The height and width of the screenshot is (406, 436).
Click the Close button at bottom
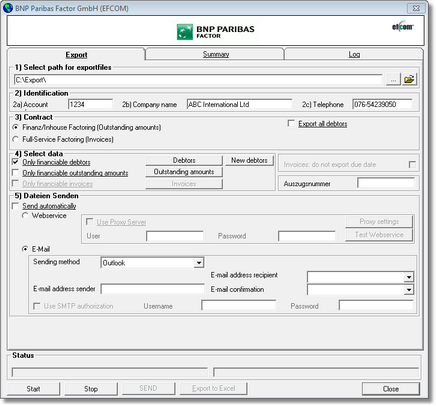[391, 389]
